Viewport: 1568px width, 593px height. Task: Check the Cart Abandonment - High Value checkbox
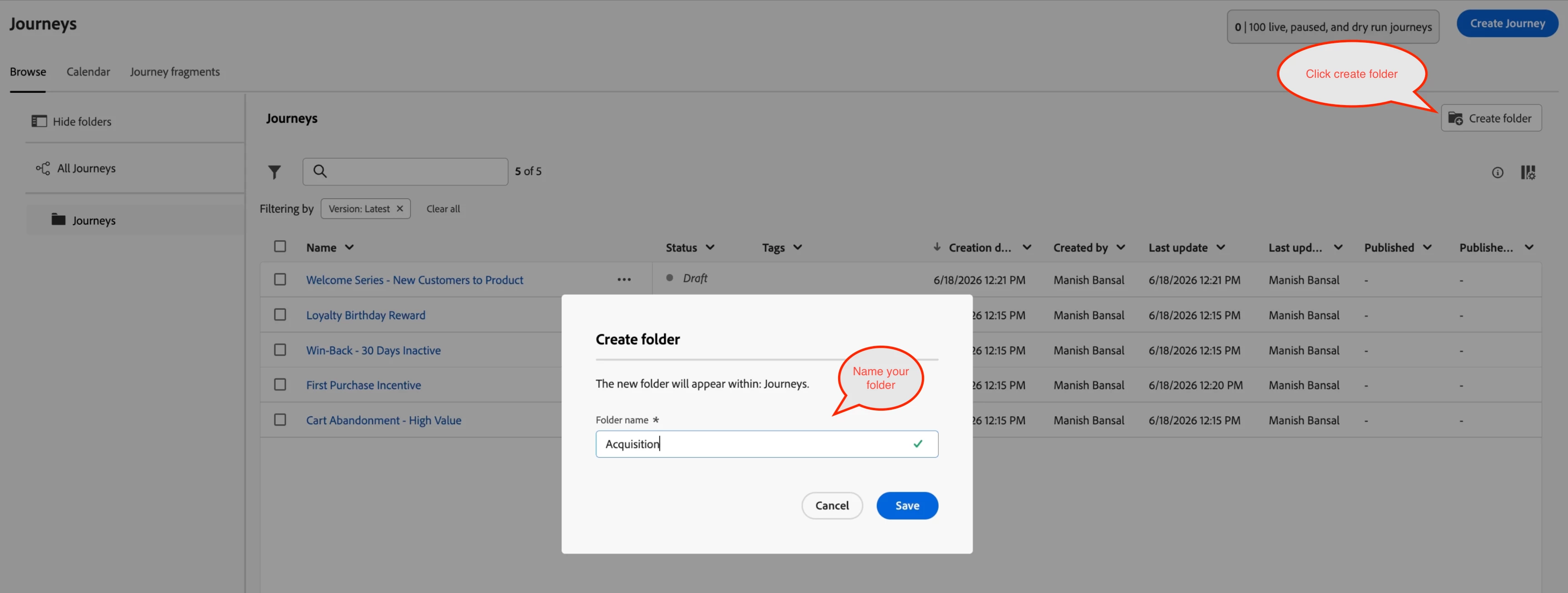click(x=280, y=420)
